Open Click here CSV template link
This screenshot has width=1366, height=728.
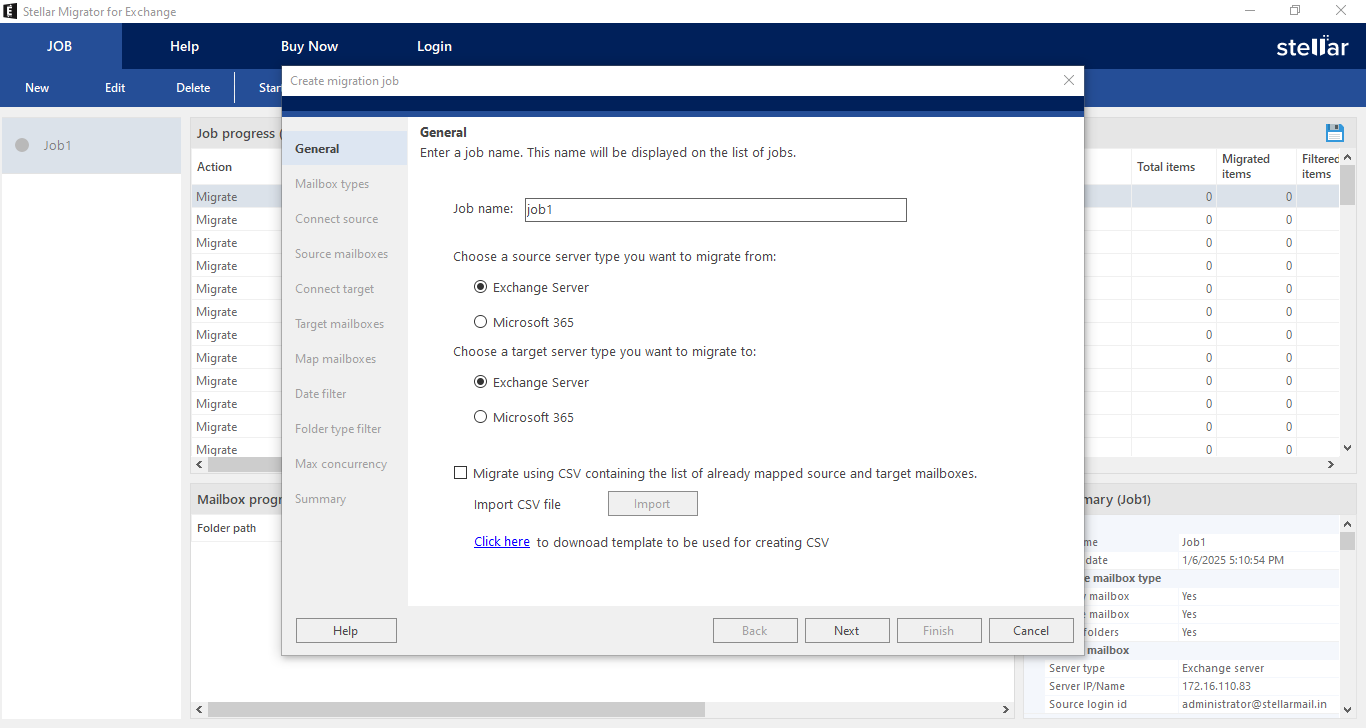pyautogui.click(x=502, y=542)
